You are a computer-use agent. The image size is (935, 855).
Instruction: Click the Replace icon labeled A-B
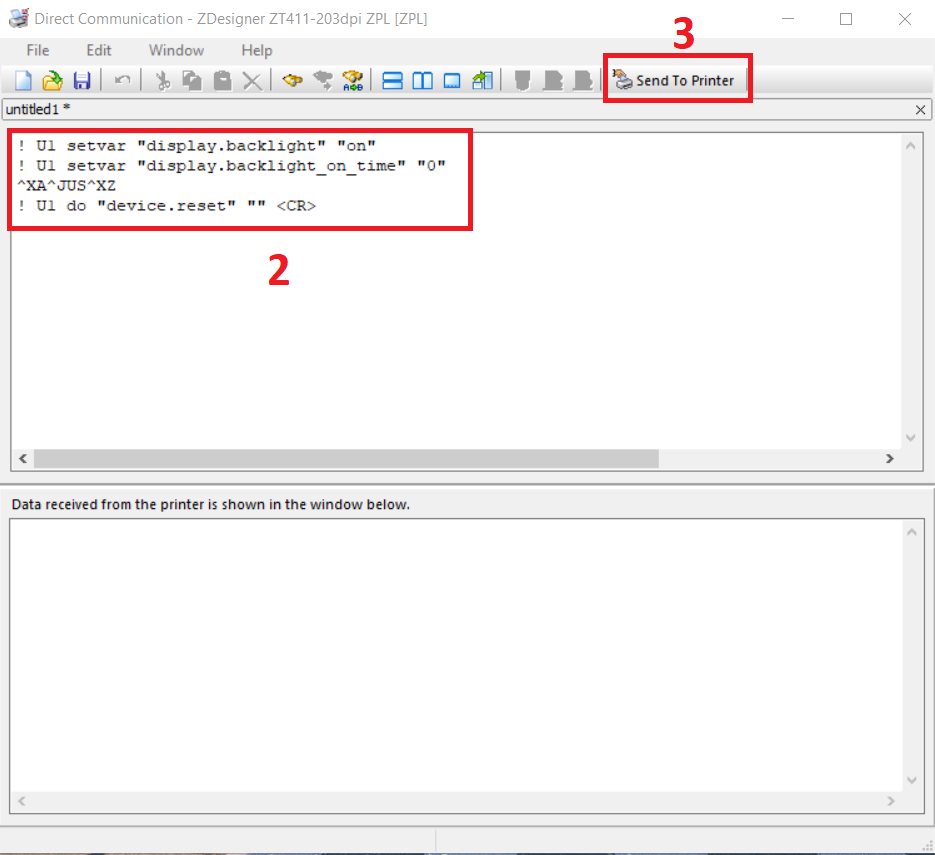click(352, 81)
